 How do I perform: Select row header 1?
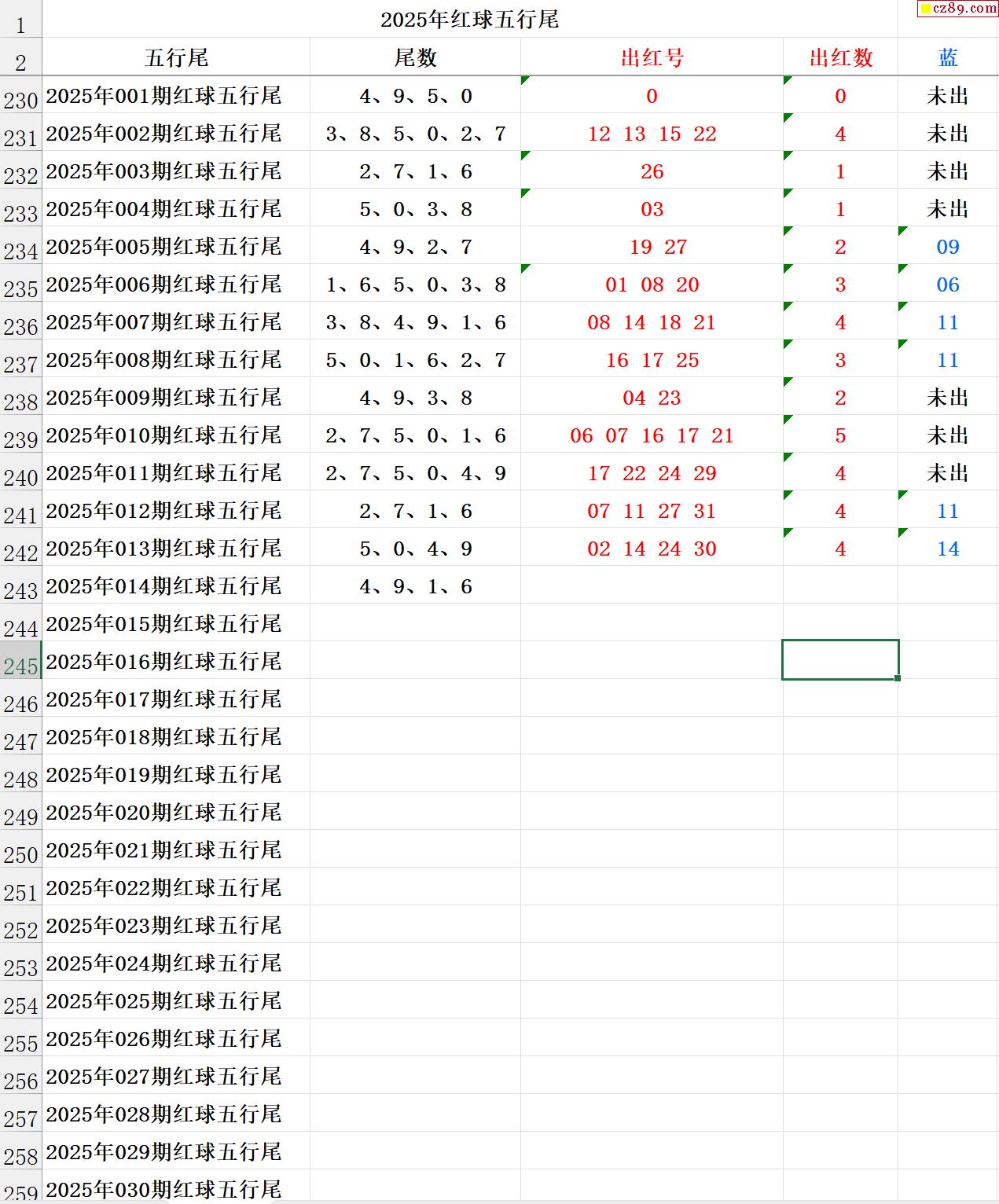20,25
